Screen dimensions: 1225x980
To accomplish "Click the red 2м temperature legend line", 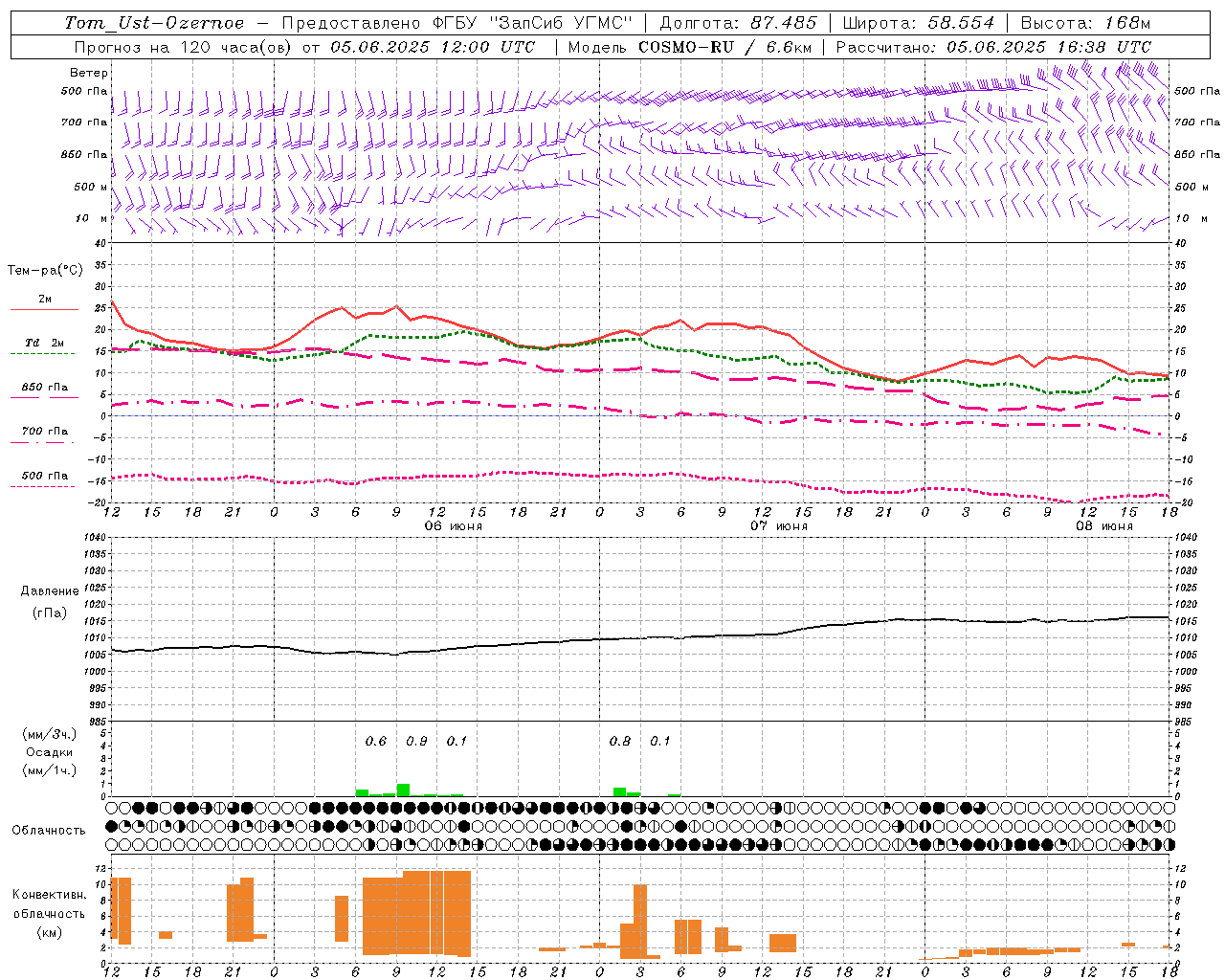I will tap(44, 310).
